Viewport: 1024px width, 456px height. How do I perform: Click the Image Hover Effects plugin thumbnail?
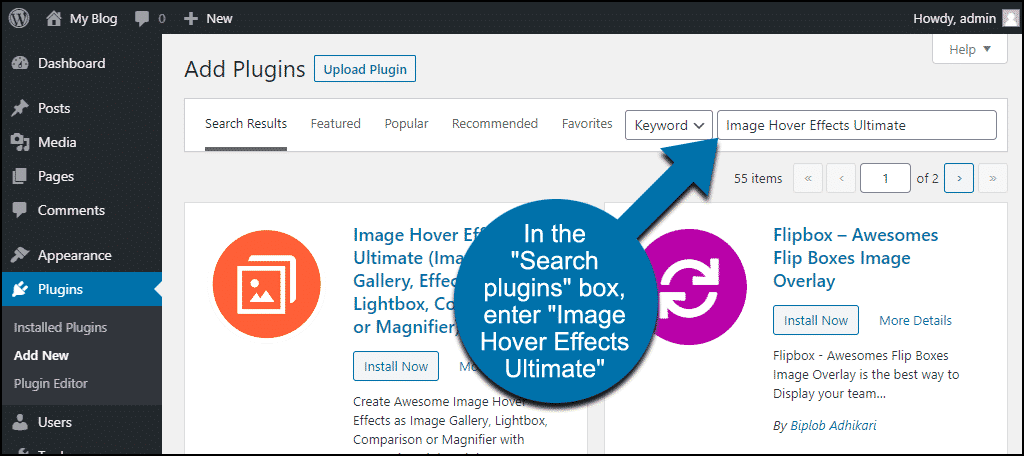(266, 284)
